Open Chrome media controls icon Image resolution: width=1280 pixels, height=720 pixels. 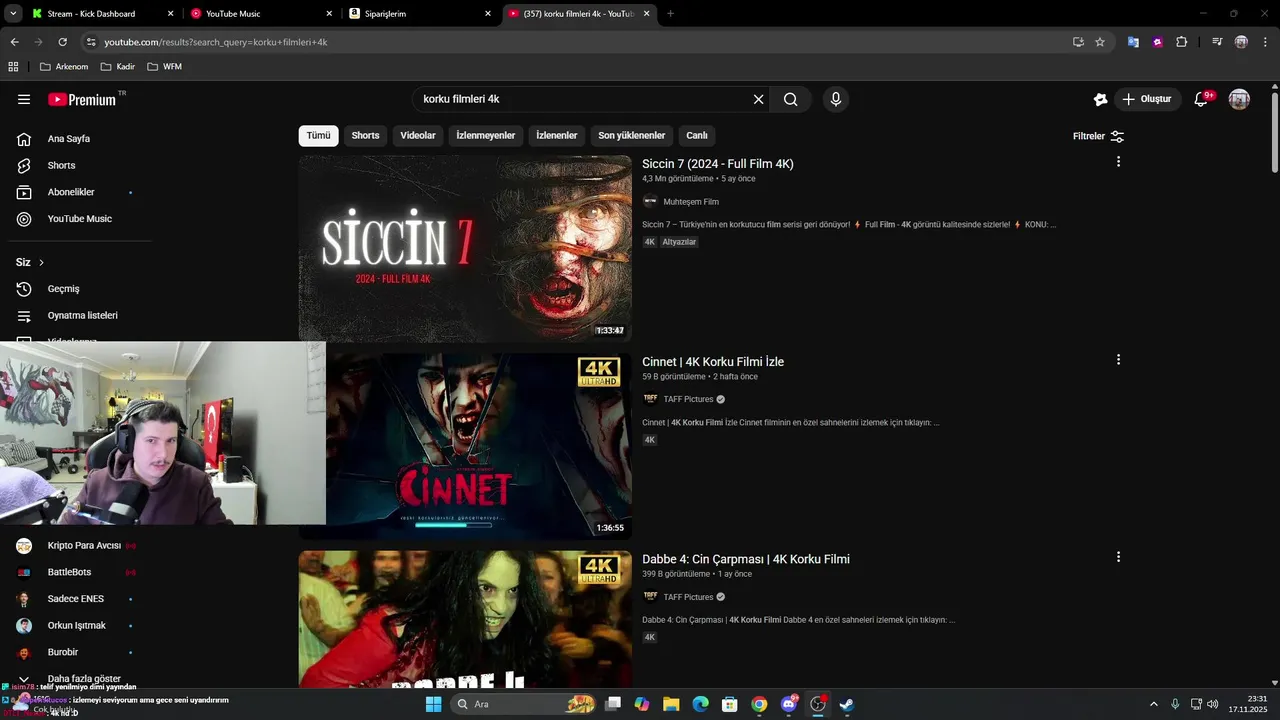[x=1217, y=42]
